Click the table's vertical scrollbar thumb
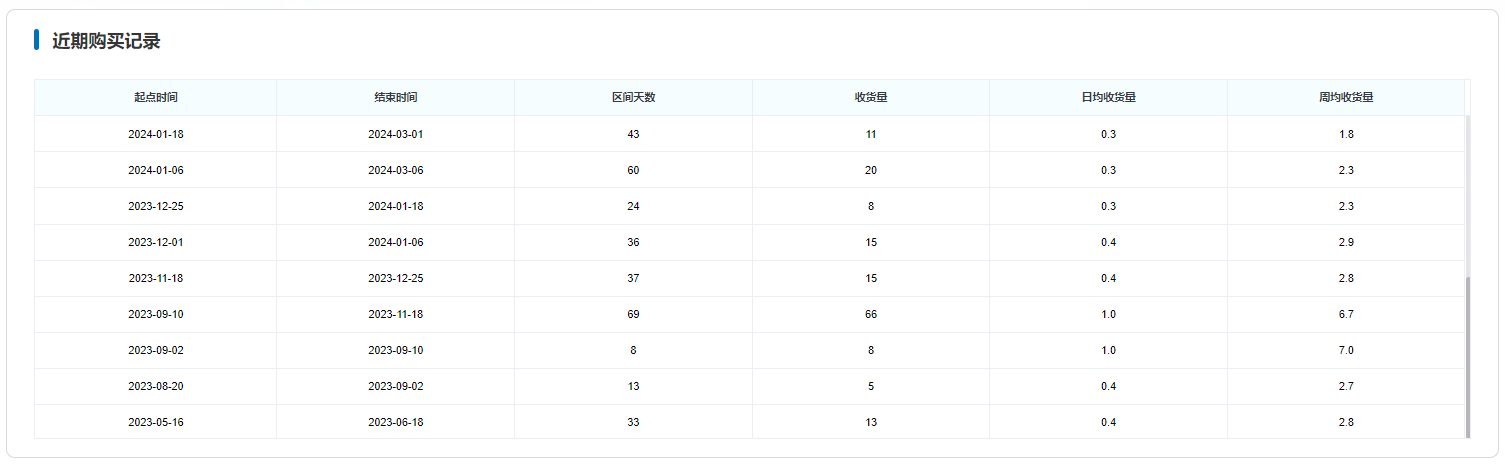The image size is (1505, 467). click(1468, 357)
